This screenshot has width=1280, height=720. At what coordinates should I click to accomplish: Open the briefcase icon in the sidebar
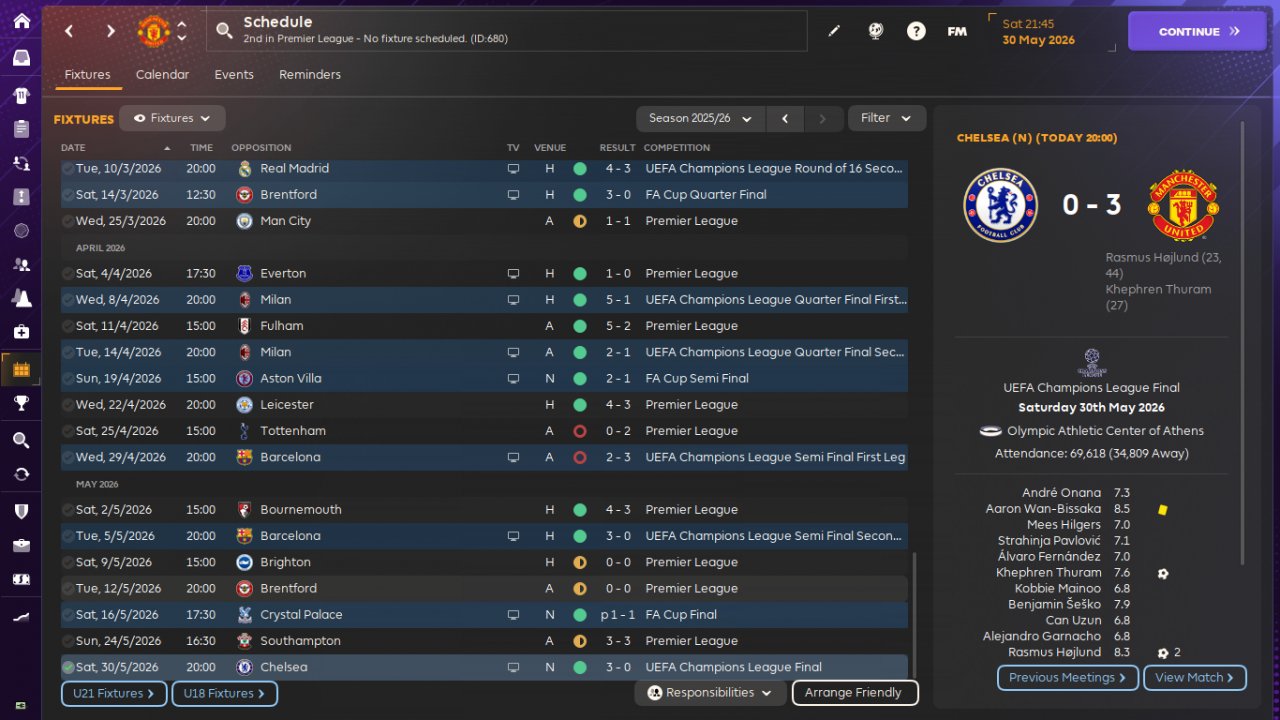[x=21, y=545]
